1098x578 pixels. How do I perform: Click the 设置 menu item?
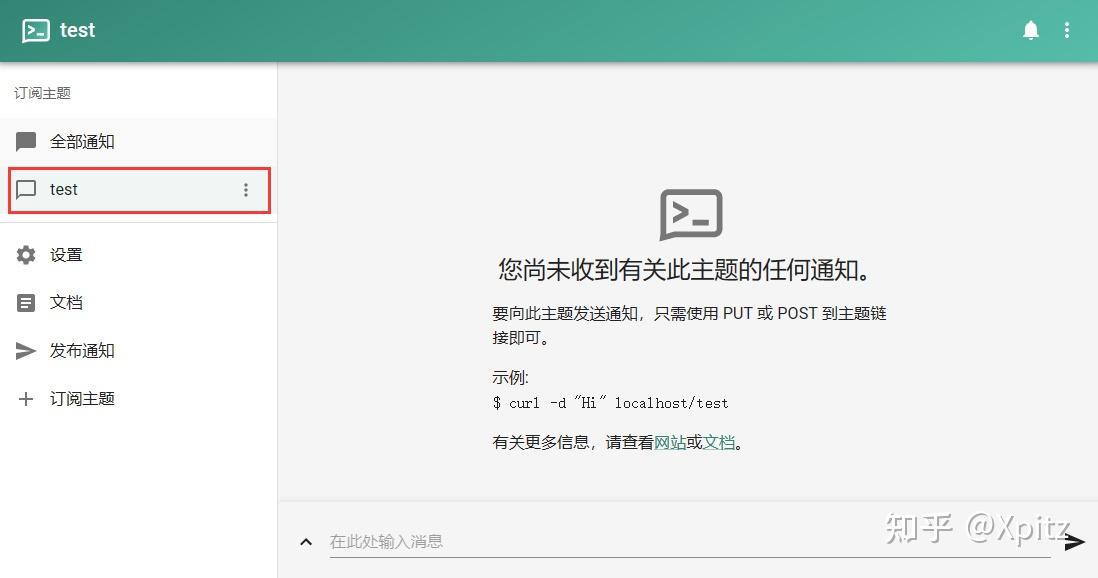click(x=66, y=254)
